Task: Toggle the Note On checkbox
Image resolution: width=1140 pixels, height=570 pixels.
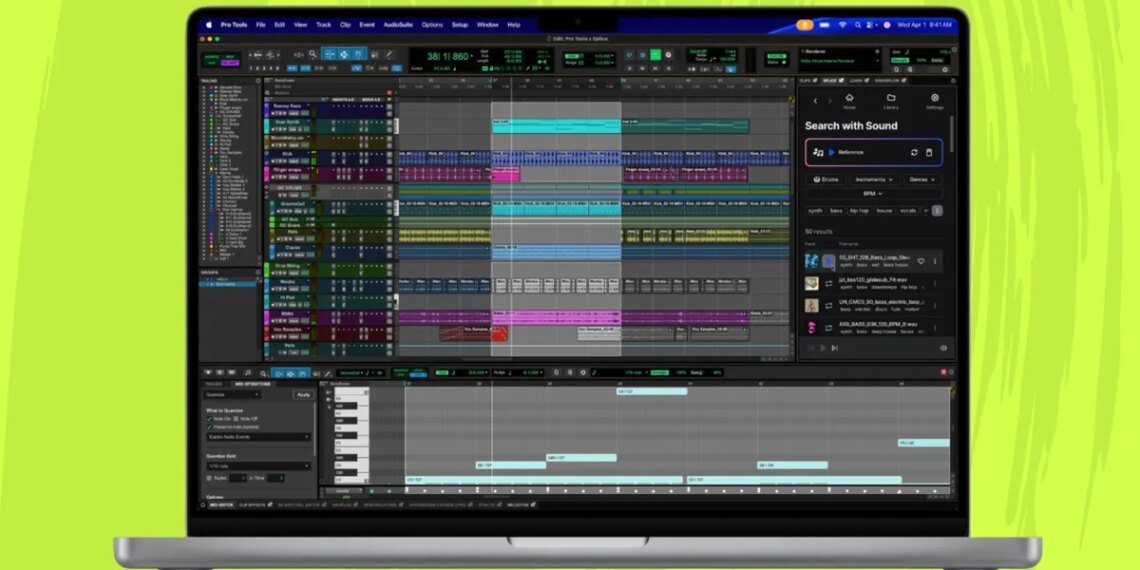Action: pyautogui.click(x=210, y=418)
